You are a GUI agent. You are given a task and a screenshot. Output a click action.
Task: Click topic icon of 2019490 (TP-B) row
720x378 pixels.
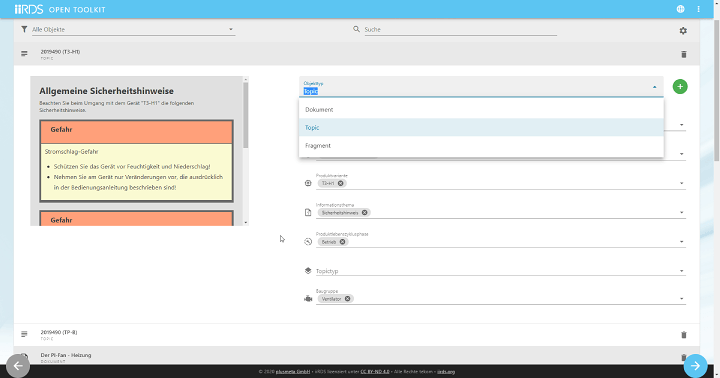pyautogui.click(x=24, y=334)
